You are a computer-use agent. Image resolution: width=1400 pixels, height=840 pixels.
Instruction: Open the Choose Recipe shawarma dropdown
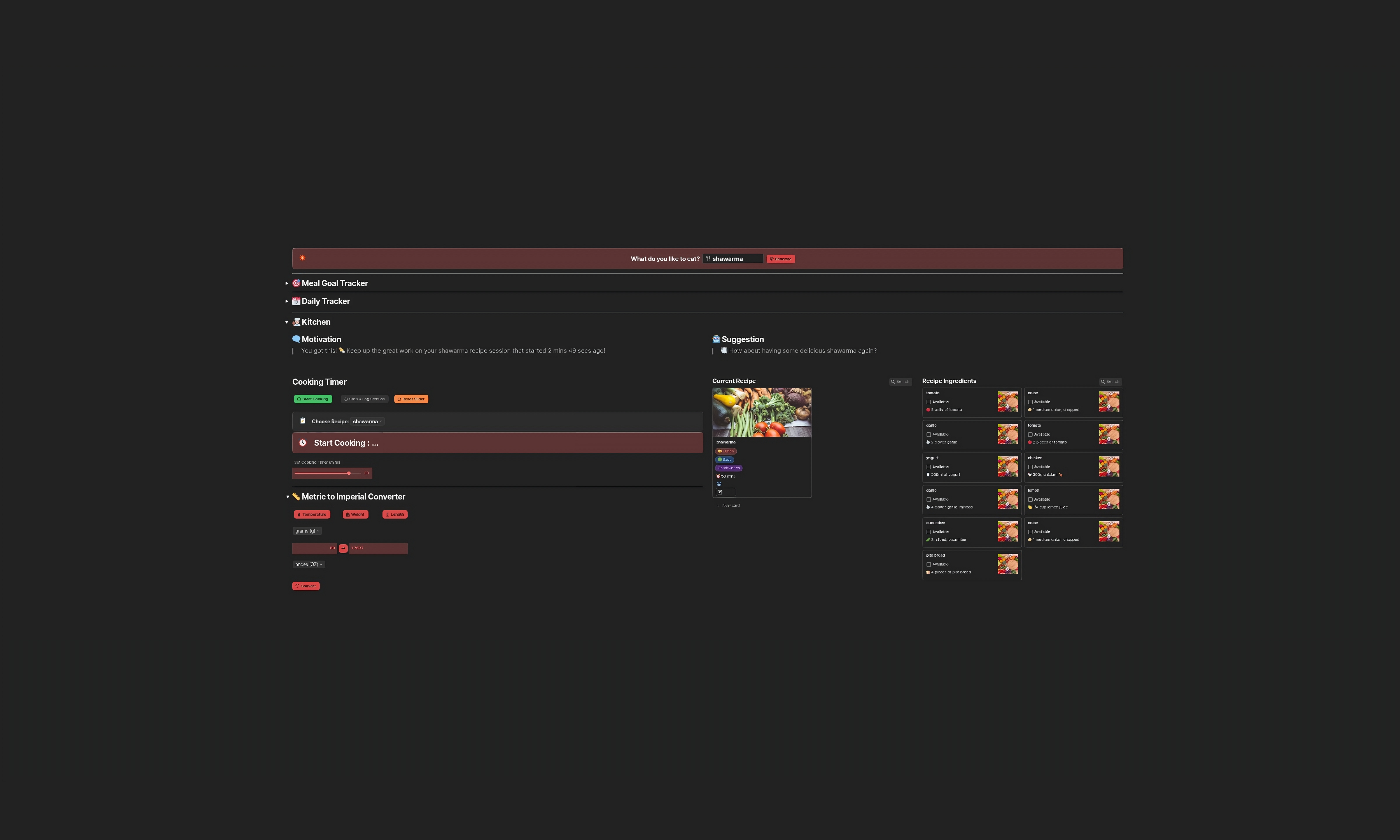click(367, 421)
